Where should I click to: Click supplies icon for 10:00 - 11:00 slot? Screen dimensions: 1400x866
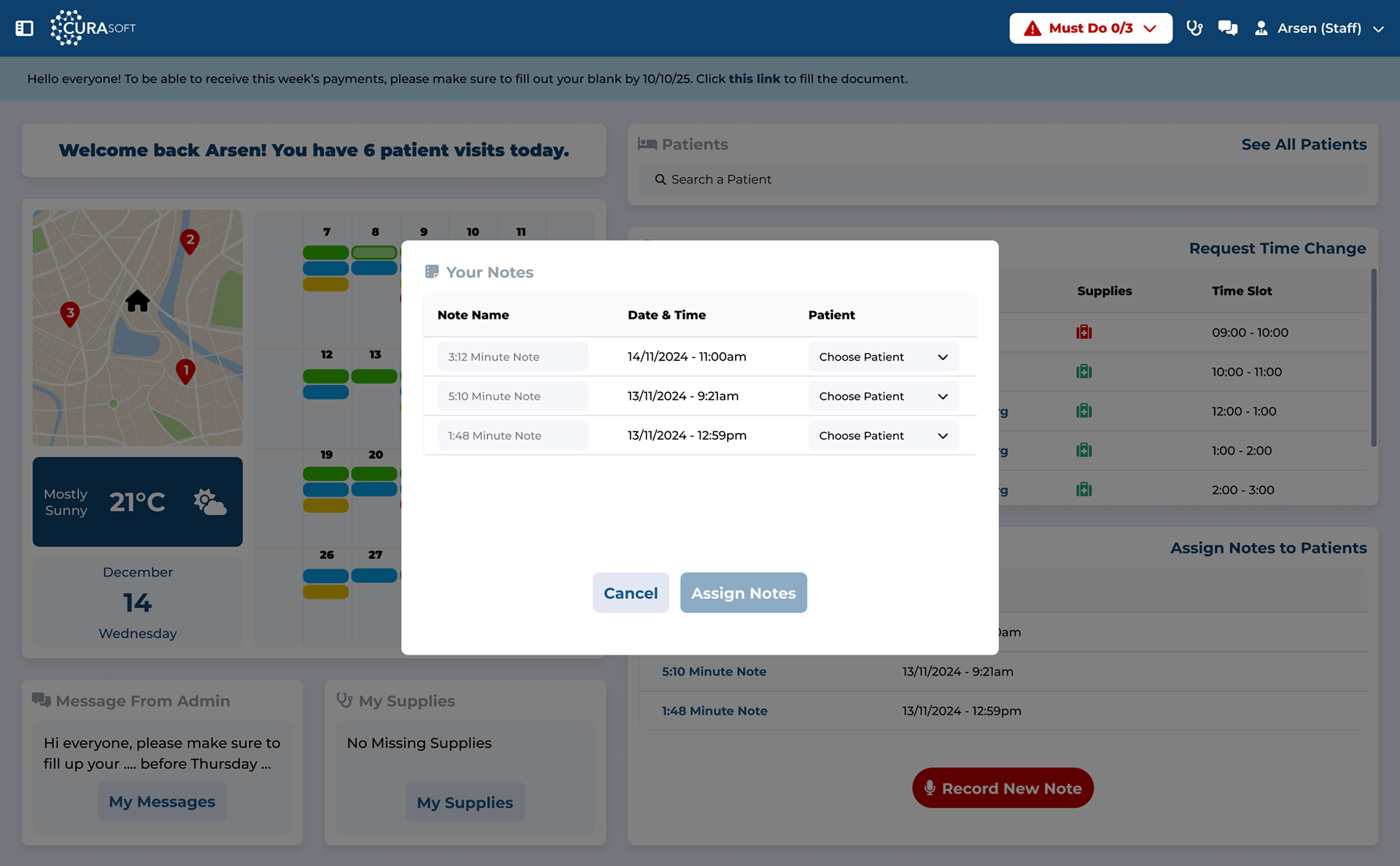(x=1084, y=372)
